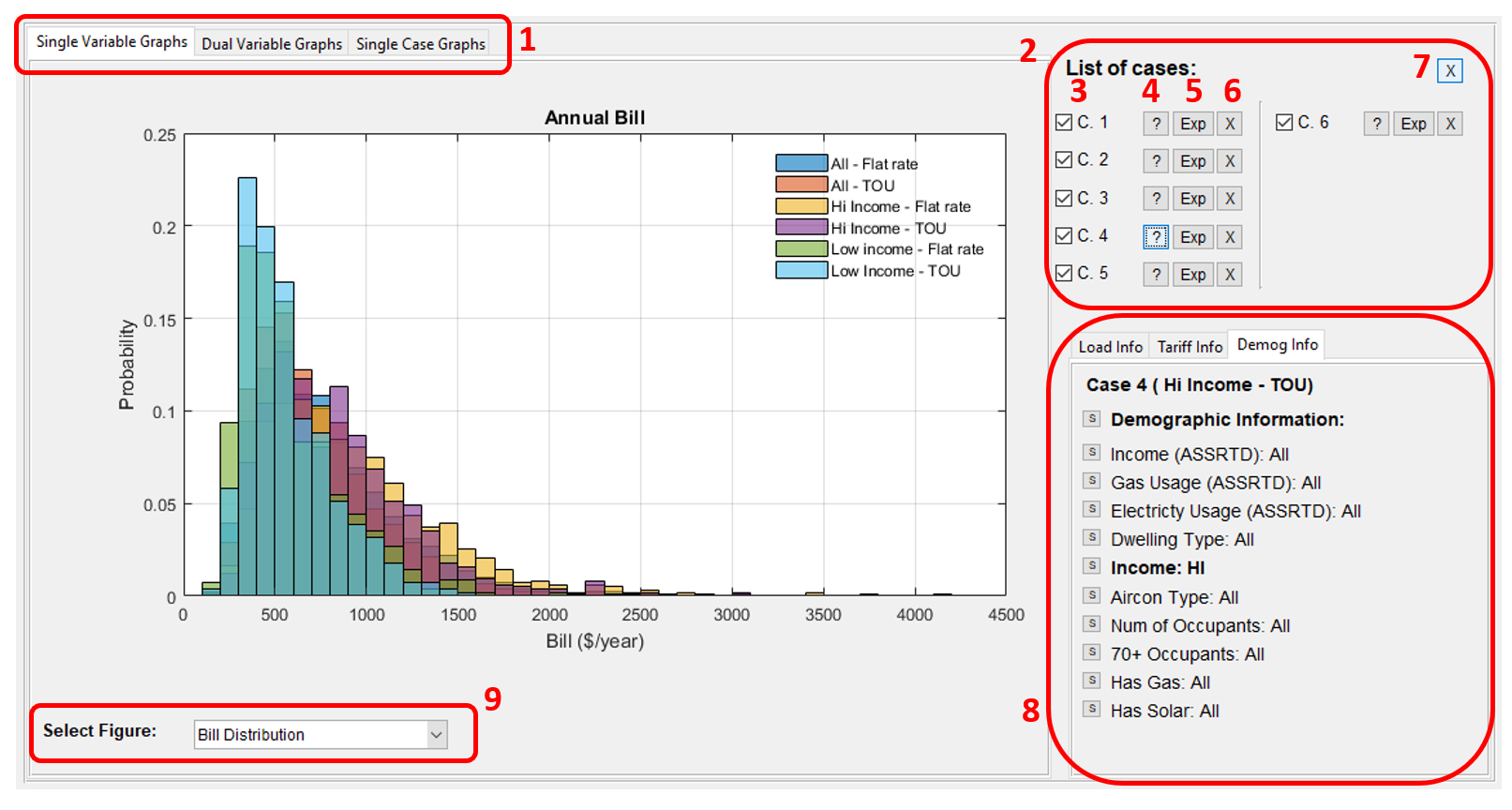Viewport: 1512px width, 810px height.
Task: Export case C. 1 with Exp button
Action: (x=1193, y=124)
